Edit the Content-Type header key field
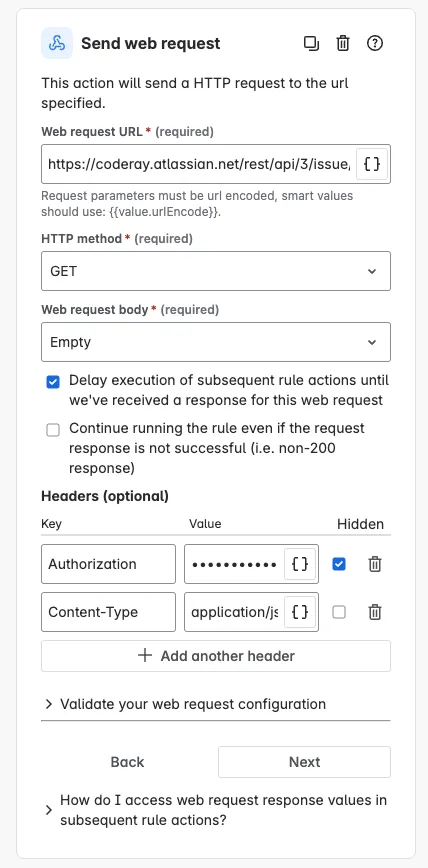Screen dimensions: 428x868 (109, 612)
